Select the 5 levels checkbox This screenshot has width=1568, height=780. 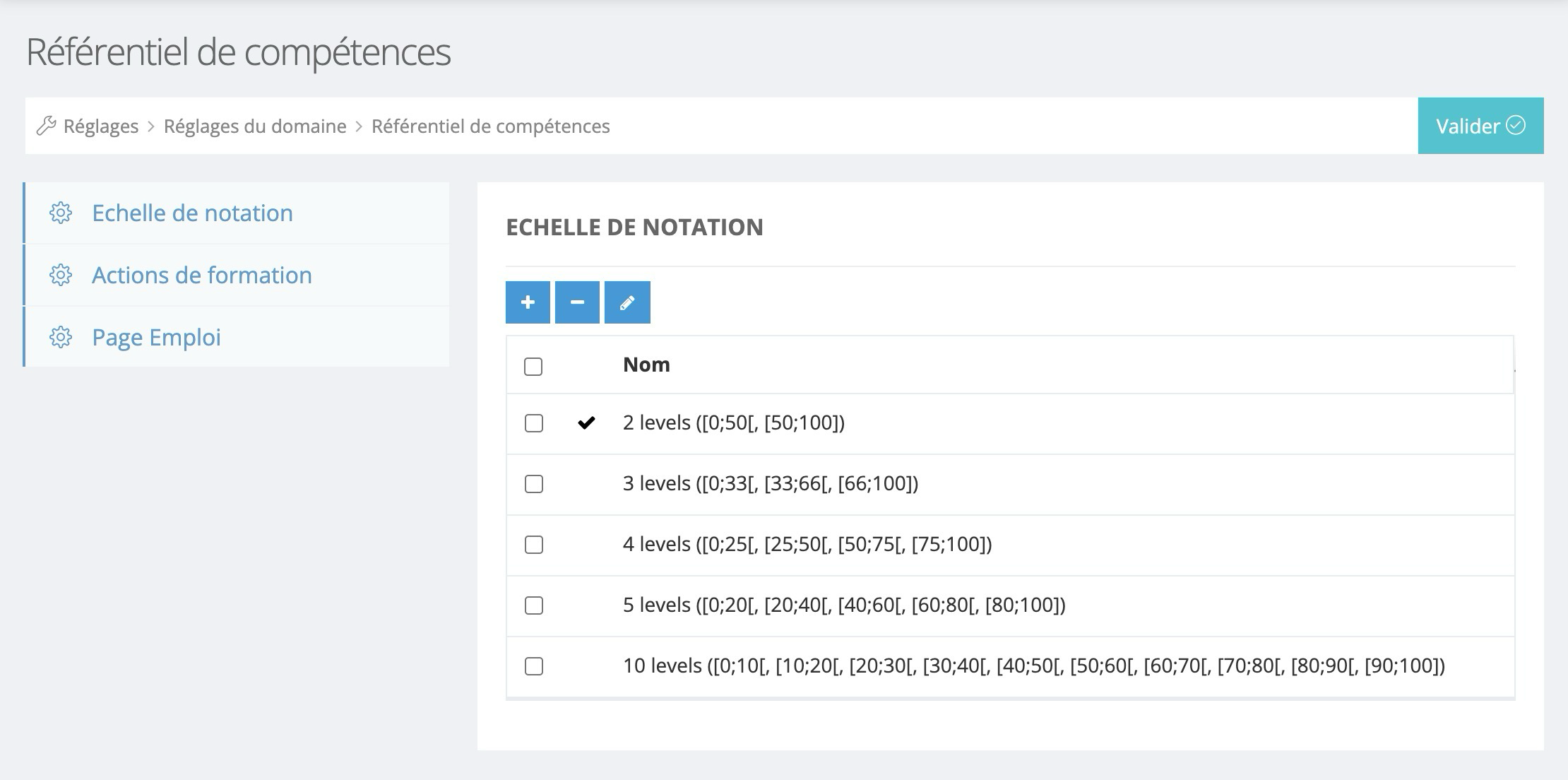534,605
